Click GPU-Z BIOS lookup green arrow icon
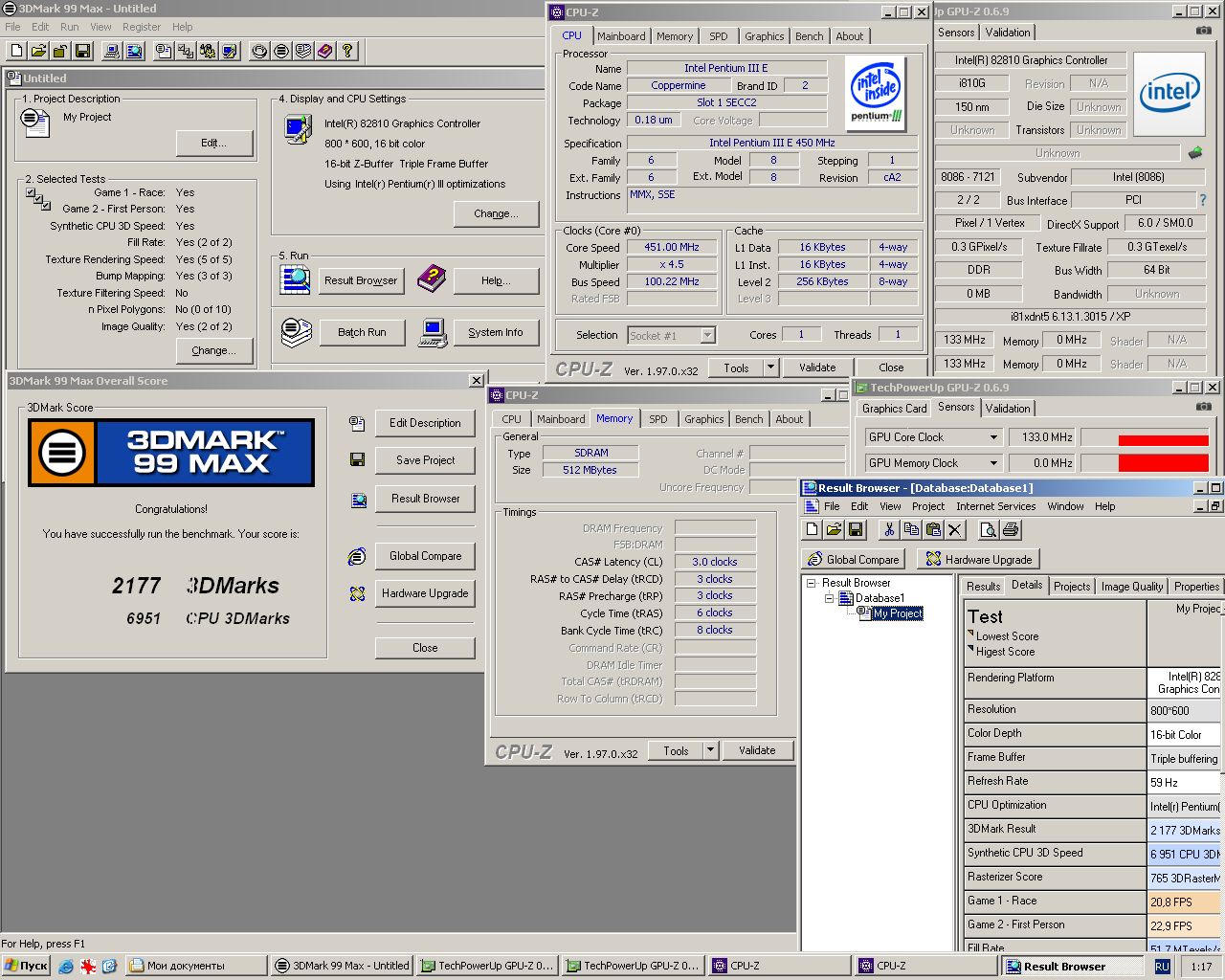 (1195, 153)
